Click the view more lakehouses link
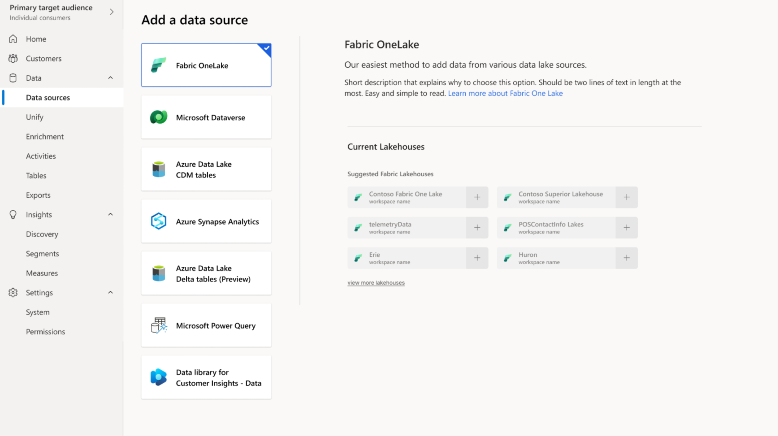Screen dimensions: 778x436 [x=376, y=283]
